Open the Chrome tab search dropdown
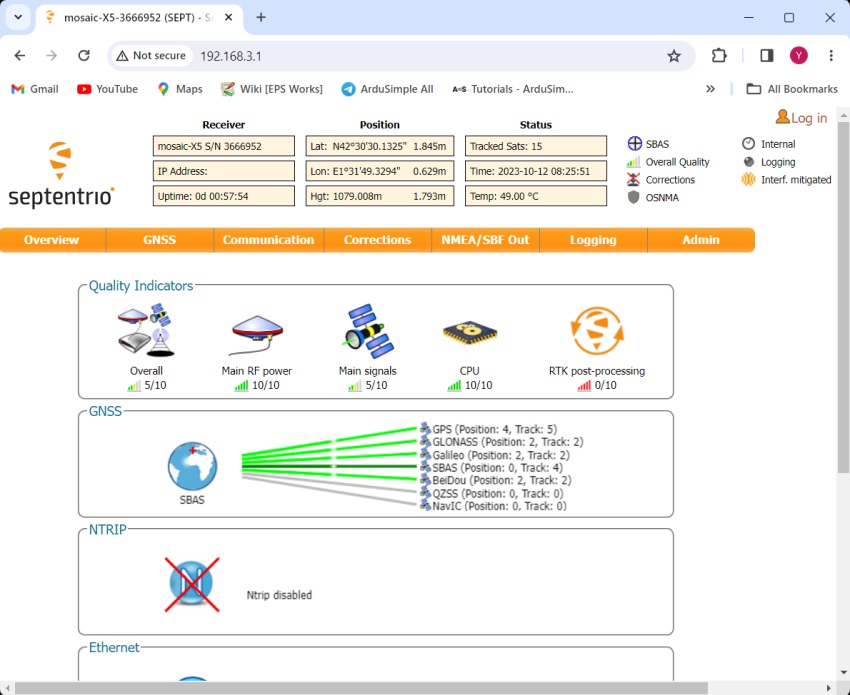The width and height of the screenshot is (850, 695). coord(18,17)
